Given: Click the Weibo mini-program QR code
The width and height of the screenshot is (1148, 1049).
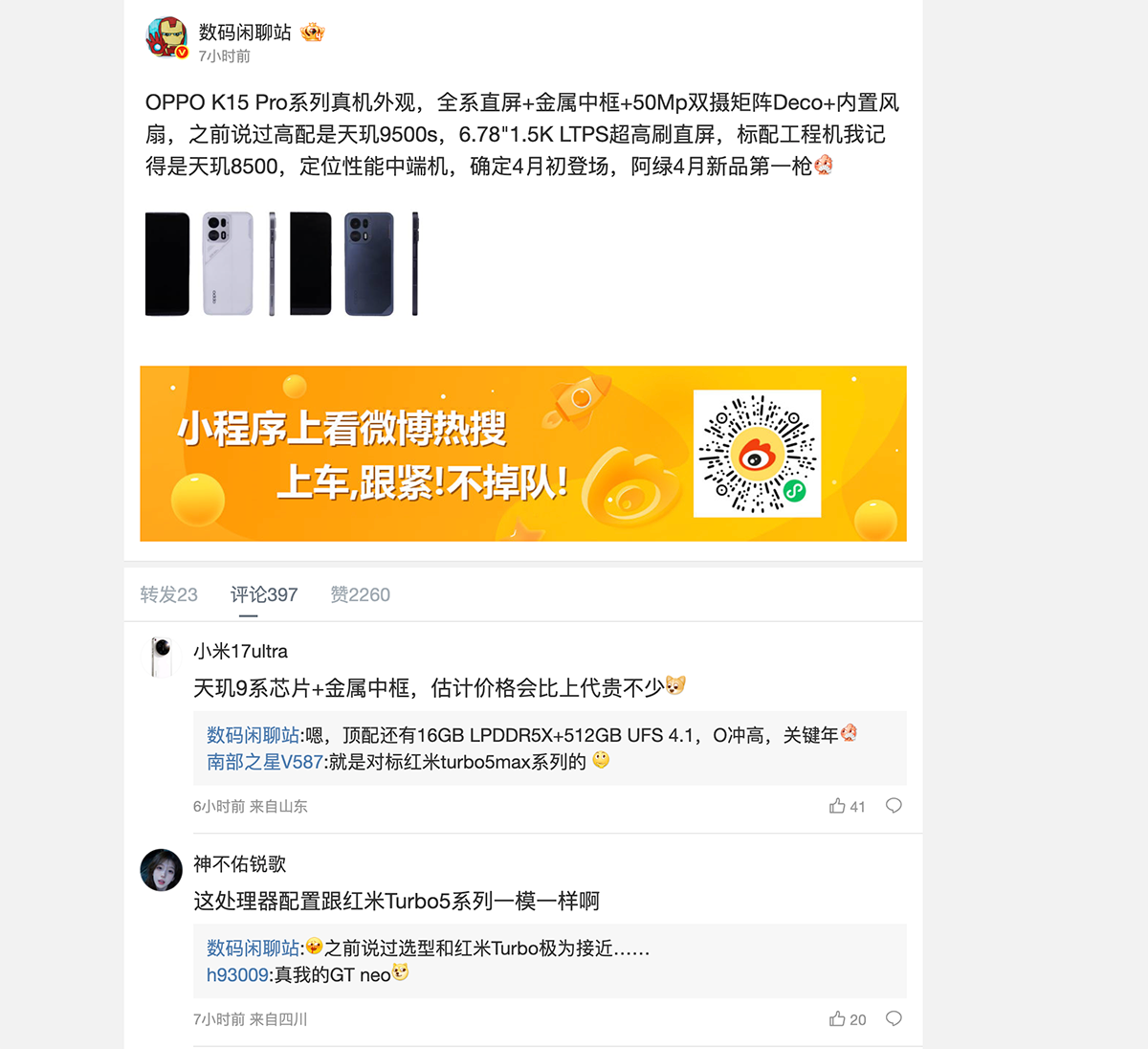Looking at the screenshot, I should [757, 454].
